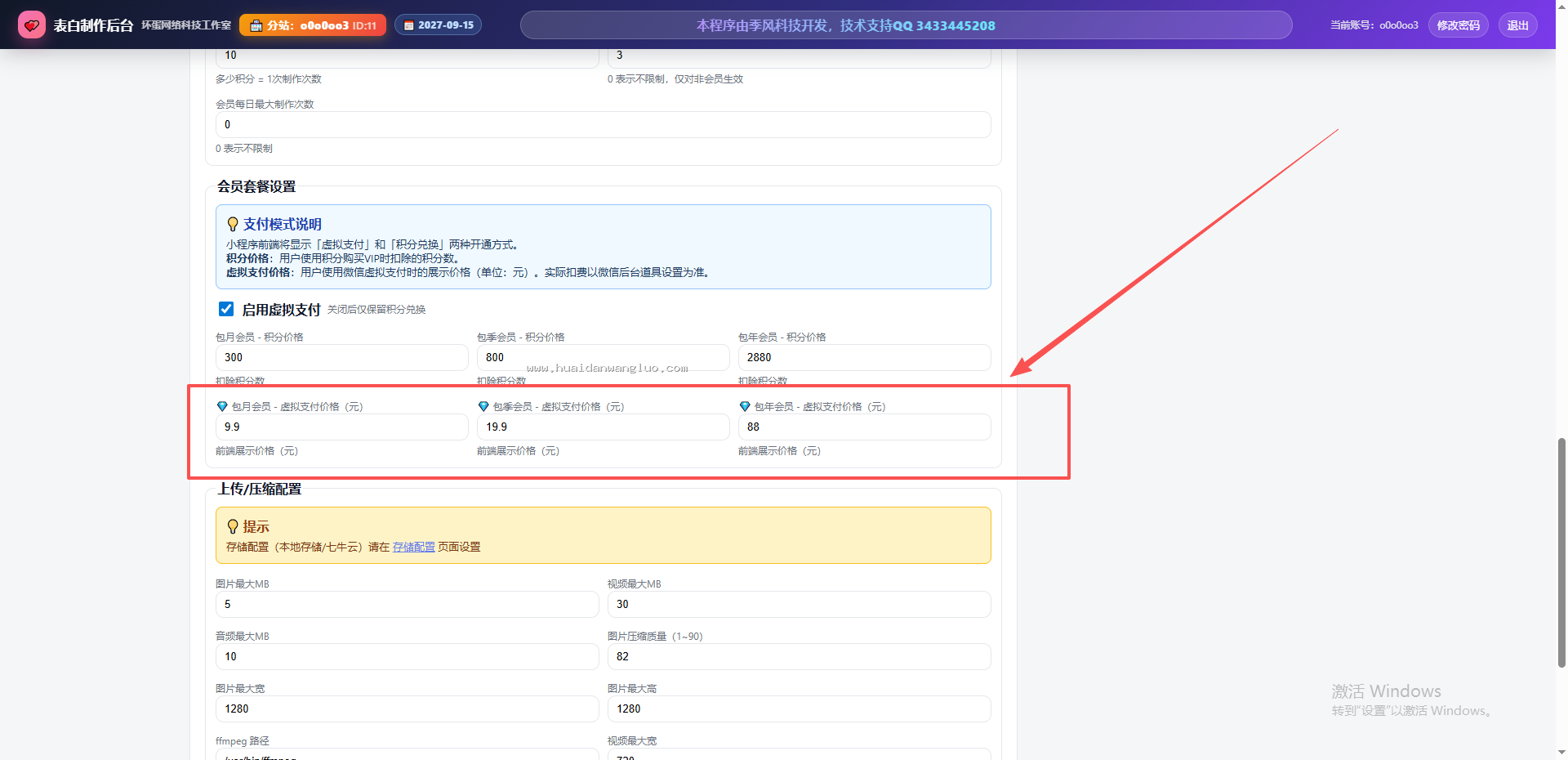The height and width of the screenshot is (760, 1568).
Task: Focus the 图片压缩质量 (1~90) input field
Action: pyautogui.click(x=800, y=656)
